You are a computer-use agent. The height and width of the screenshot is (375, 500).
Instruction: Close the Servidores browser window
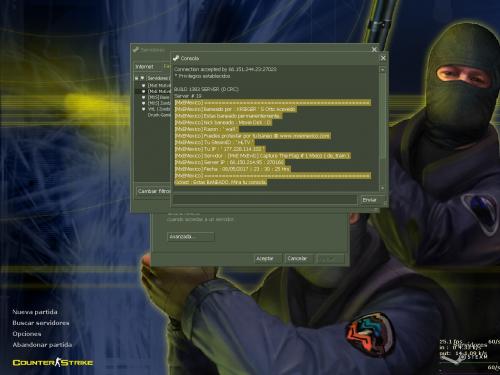pos(374,49)
